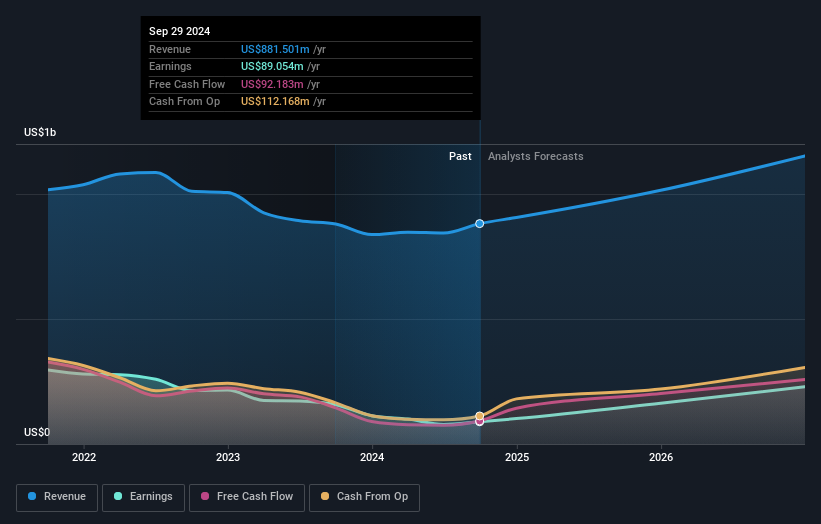Screen dimensions: 821x524
Task: Click the Earnings row label in the tooltip
Action: click(x=170, y=66)
